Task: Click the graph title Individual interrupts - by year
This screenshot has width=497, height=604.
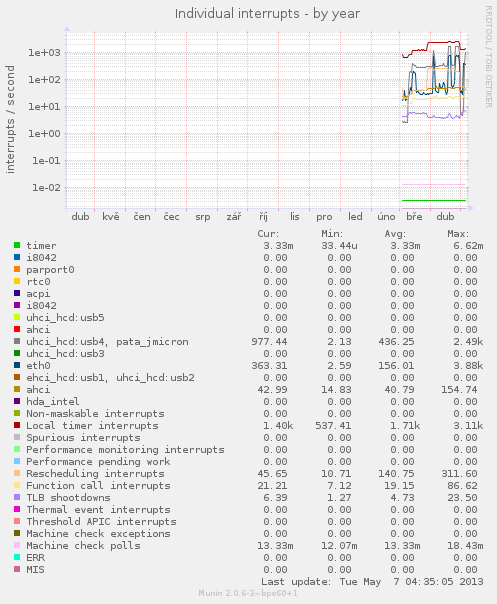Action: (x=267, y=14)
